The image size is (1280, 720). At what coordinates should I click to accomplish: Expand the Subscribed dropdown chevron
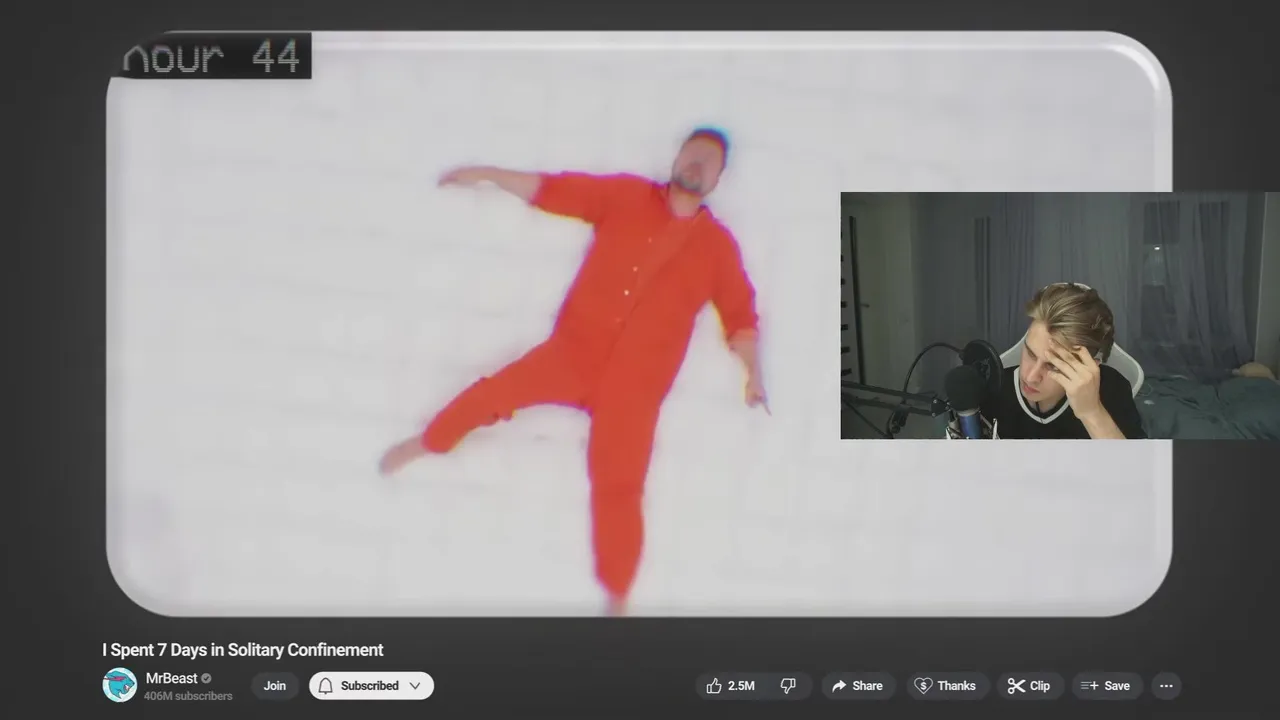[415, 686]
